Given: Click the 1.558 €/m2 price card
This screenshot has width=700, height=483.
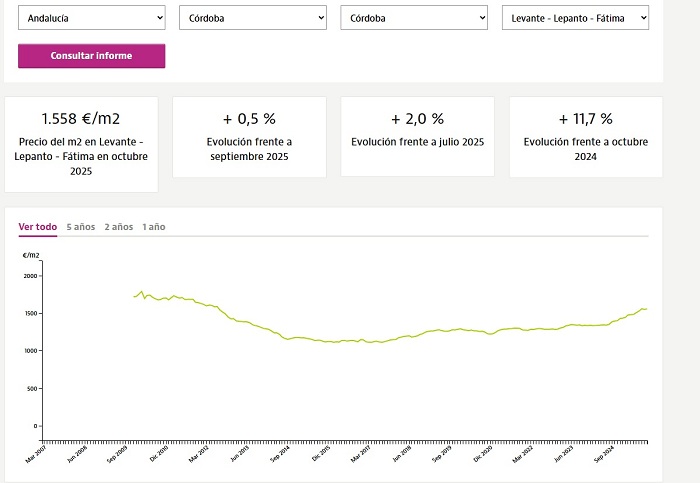Looking at the screenshot, I should pos(81,143).
